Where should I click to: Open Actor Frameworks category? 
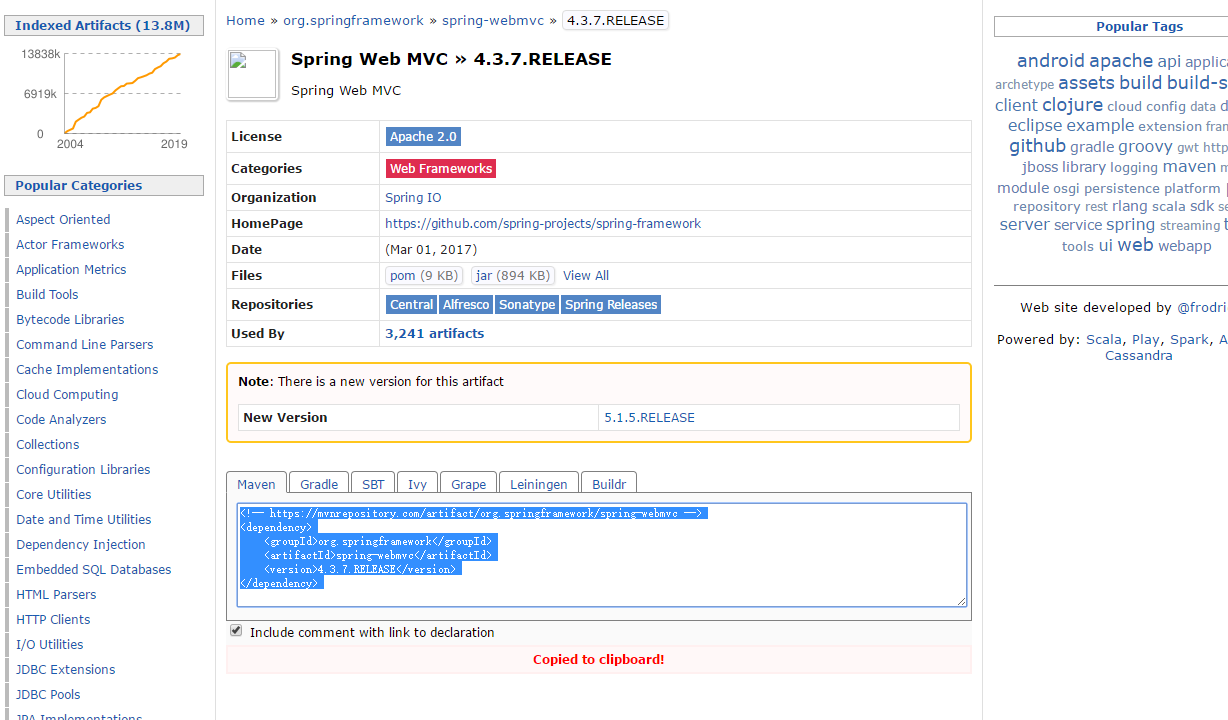click(x=70, y=245)
